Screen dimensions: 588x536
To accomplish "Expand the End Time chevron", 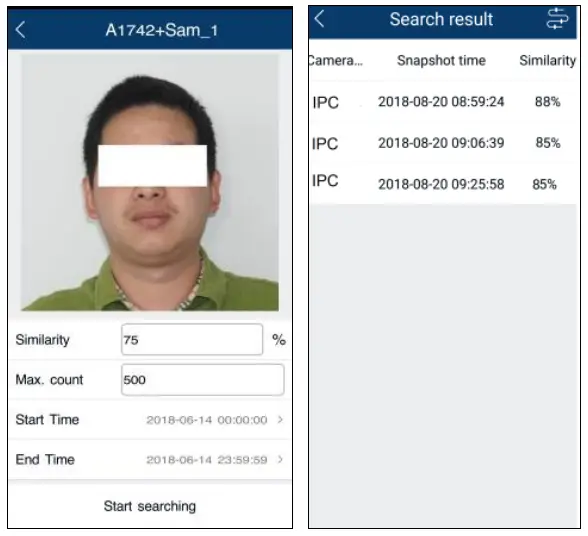I will pyautogui.click(x=280, y=459).
